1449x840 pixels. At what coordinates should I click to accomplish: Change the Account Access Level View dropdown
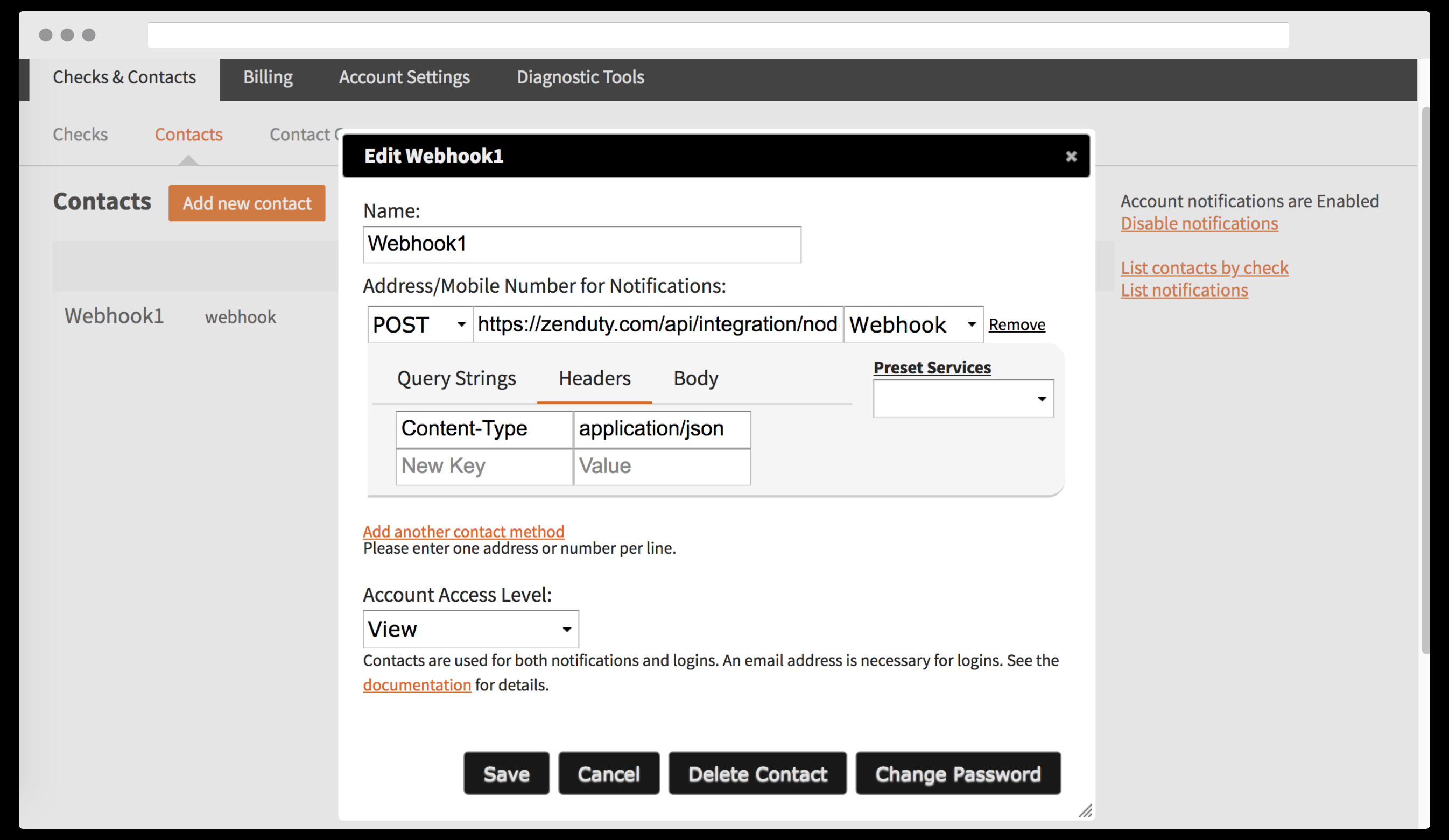point(470,629)
